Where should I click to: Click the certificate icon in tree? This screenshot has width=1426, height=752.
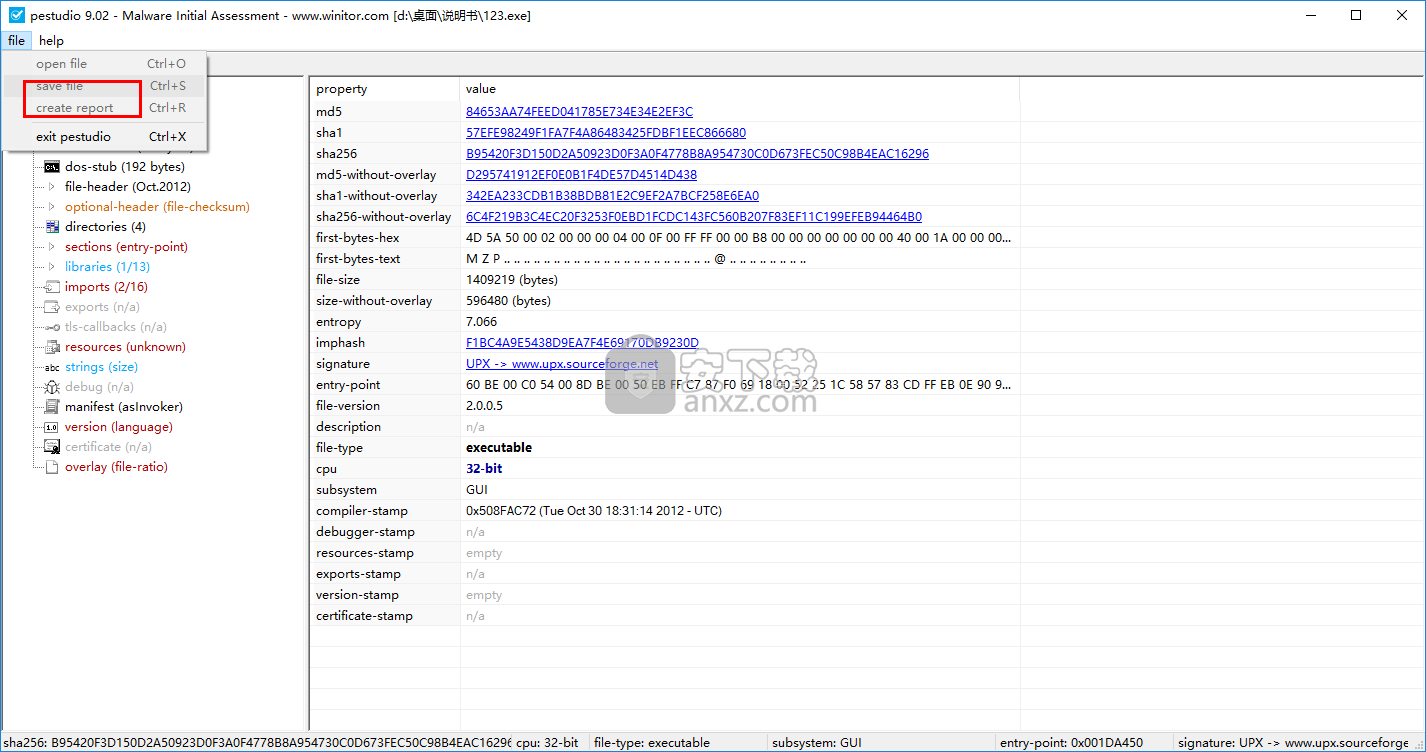(x=52, y=447)
